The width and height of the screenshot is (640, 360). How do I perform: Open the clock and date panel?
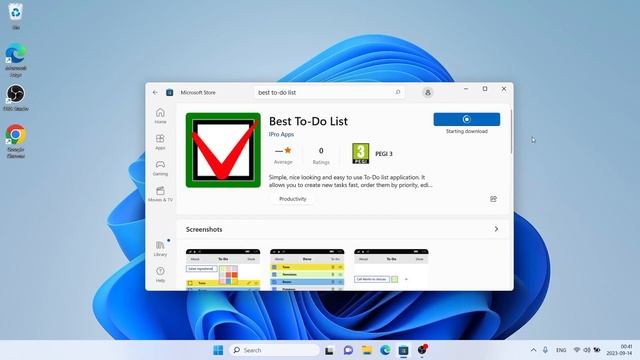pos(620,350)
